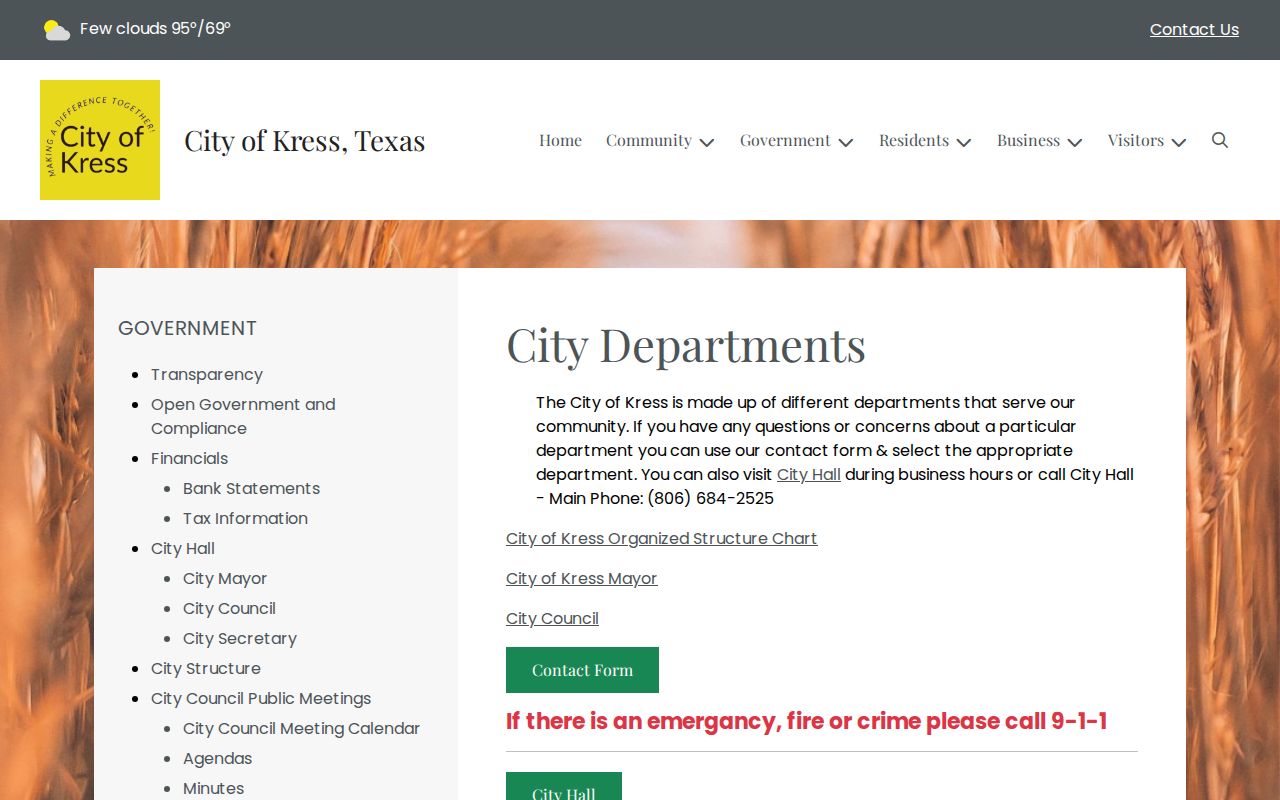1280x800 pixels.
Task: Open the City Council content link
Action: coord(552,618)
